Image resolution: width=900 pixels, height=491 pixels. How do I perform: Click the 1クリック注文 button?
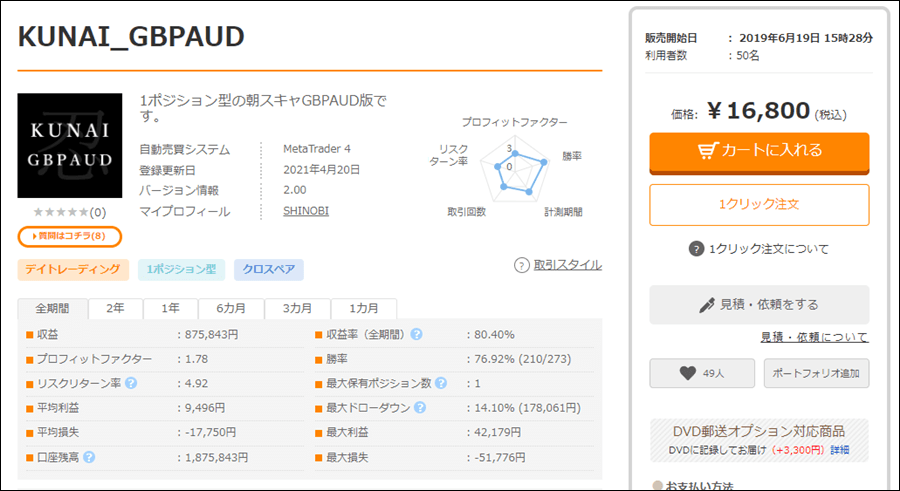coord(759,204)
